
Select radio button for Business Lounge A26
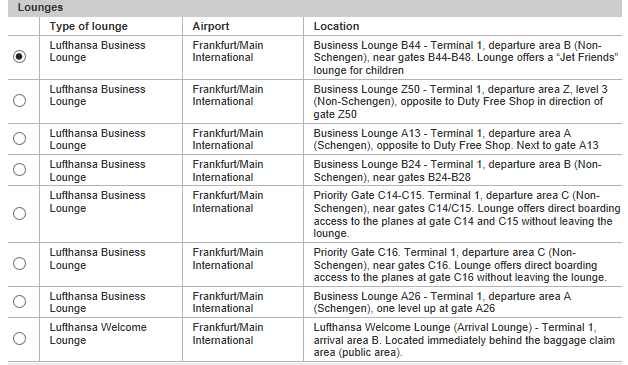(x=19, y=301)
